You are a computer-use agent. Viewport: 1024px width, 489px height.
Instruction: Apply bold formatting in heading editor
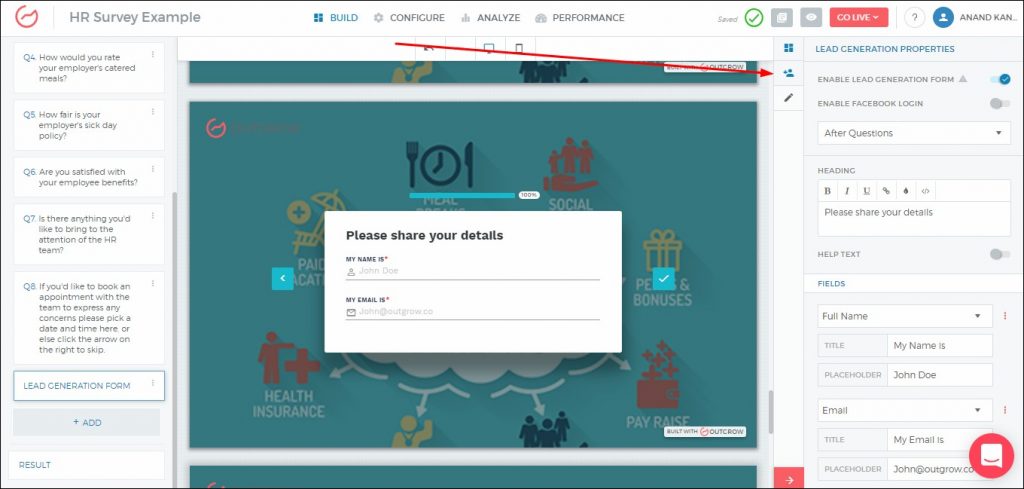point(827,190)
